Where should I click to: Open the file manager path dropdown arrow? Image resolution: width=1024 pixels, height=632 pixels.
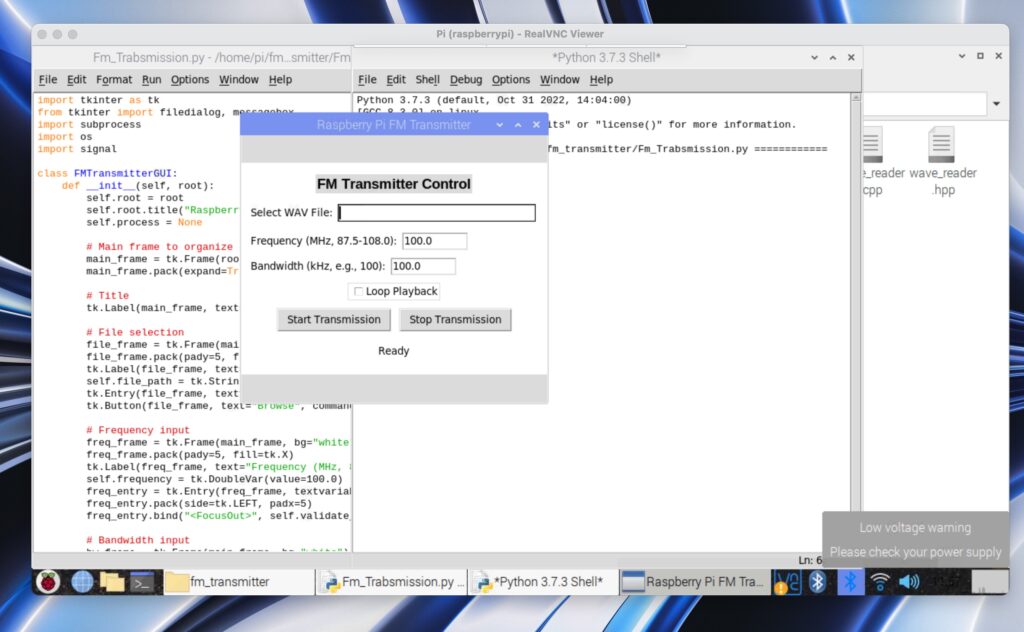coord(996,103)
